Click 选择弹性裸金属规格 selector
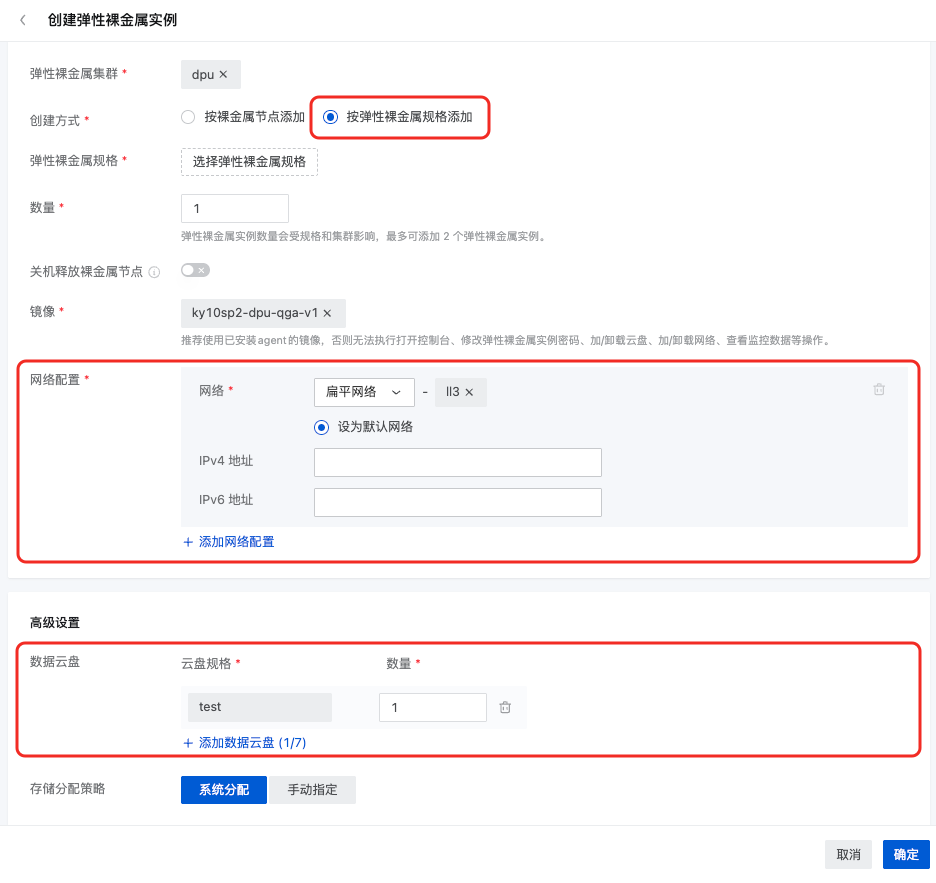Screen dimensions: 936x883 pyautogui.click(x=249, y=162)
